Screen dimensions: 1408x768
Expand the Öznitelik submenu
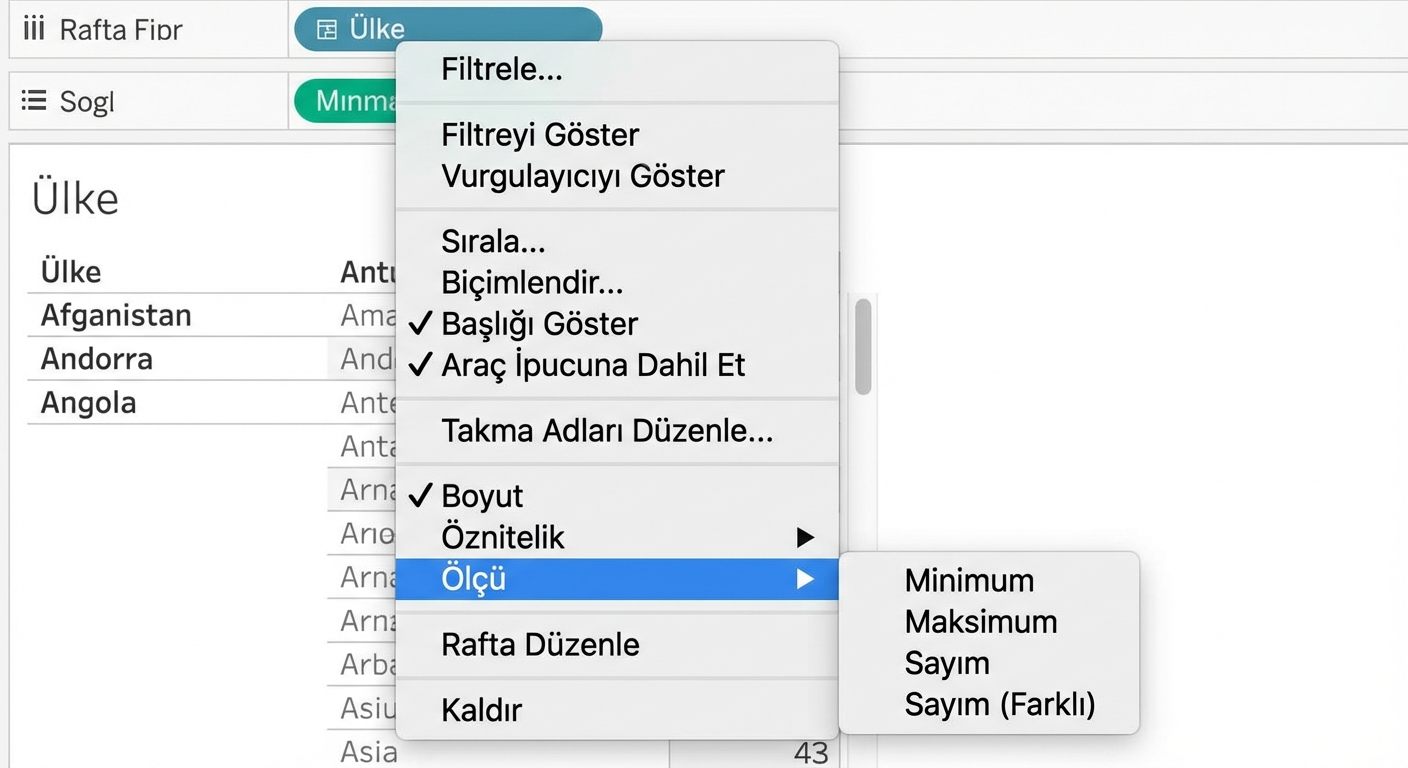503,537
